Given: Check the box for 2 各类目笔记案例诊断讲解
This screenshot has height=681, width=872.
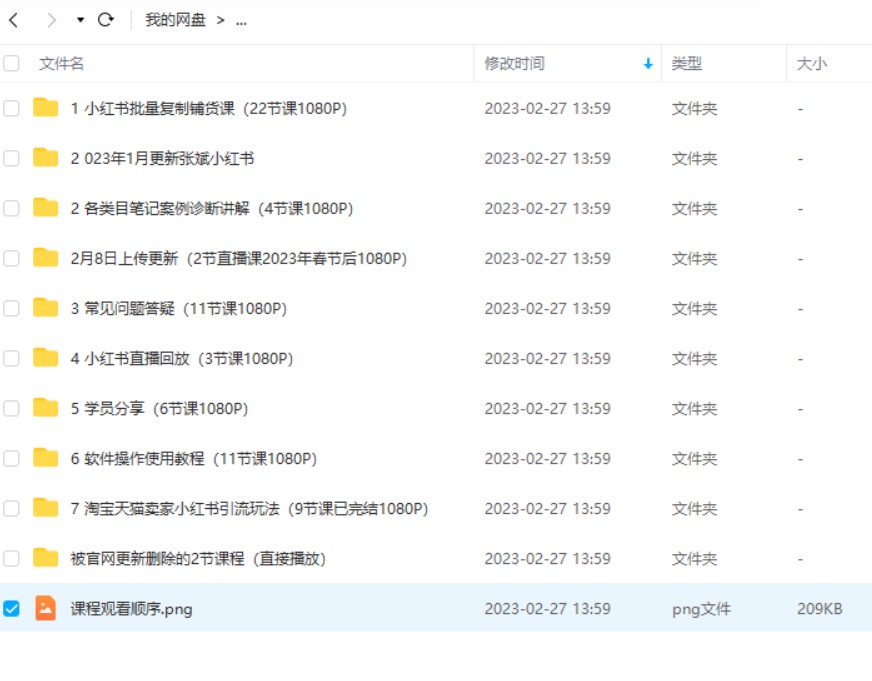Looking at the screenshot, I should point(11,208).
